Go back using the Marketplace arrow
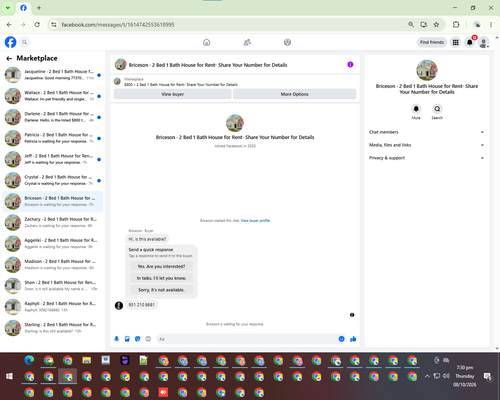The image size is (500, 400). [9, 58]
